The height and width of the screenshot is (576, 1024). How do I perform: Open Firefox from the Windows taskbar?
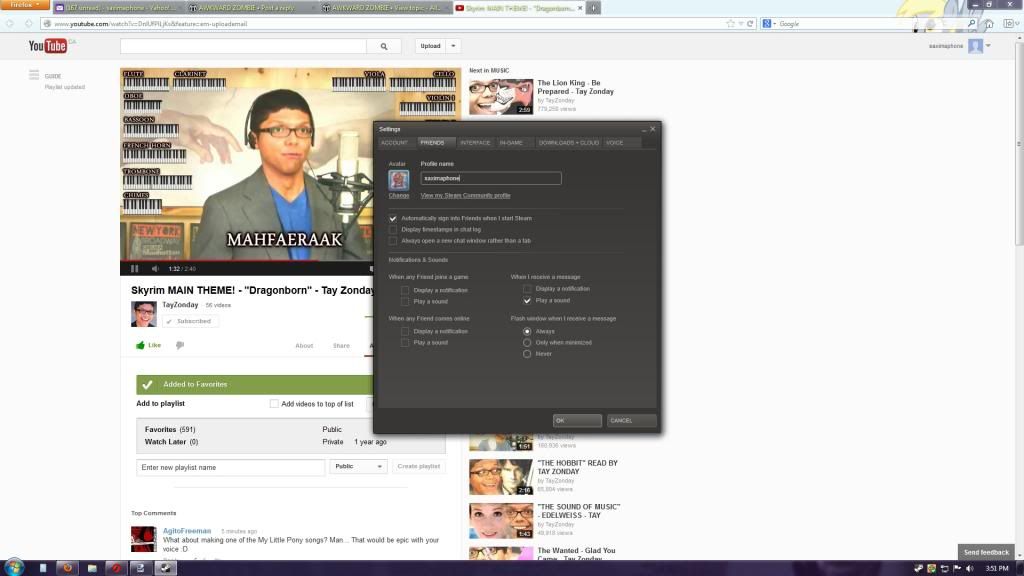tap(68, 567)
